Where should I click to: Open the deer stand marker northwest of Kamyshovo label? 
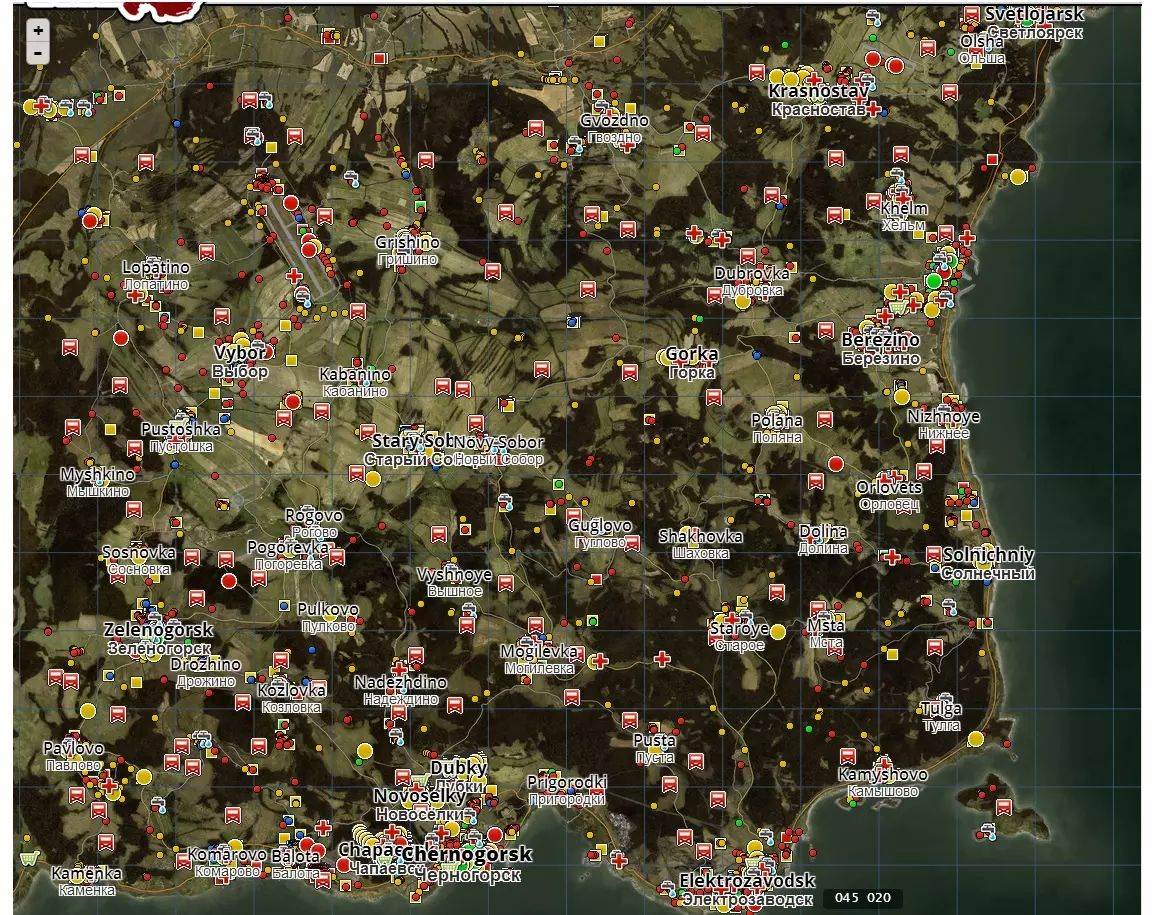848,756
